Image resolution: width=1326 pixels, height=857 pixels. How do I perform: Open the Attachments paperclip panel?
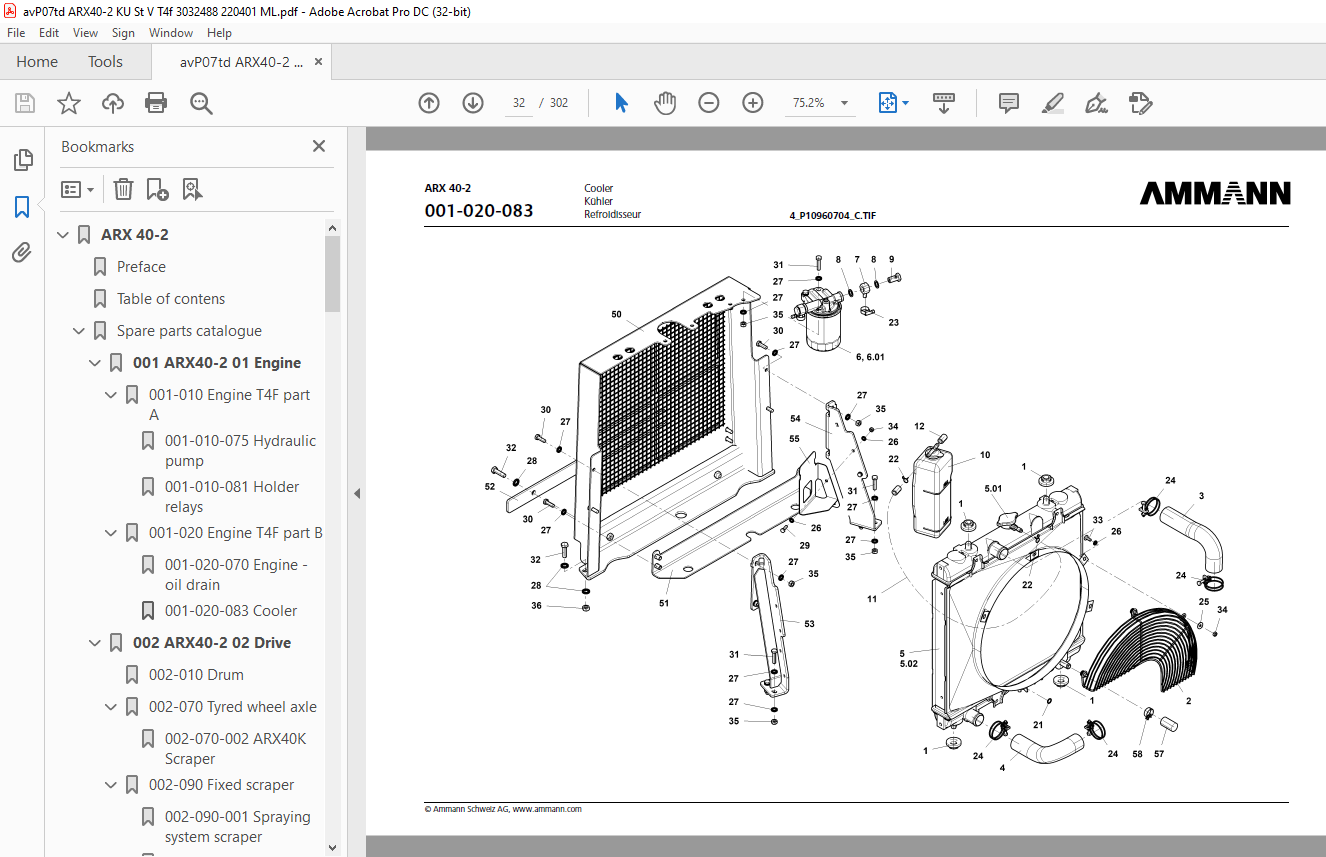coord(22,253)
